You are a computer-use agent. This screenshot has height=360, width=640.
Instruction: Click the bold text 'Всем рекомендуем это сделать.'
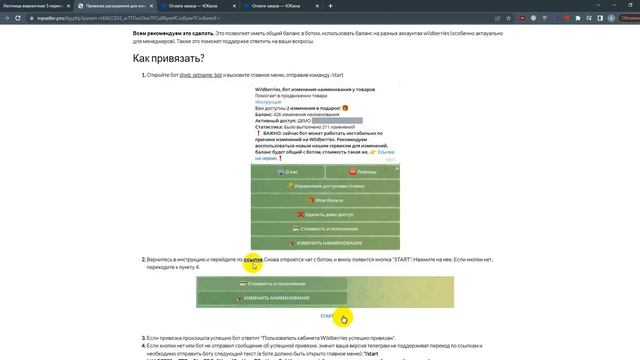pos(173,33)
